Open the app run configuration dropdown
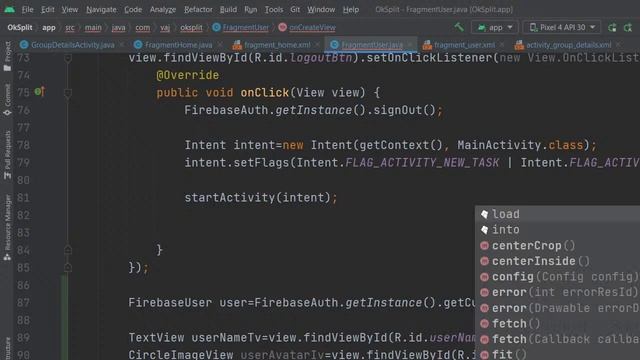 click(495, 27)
